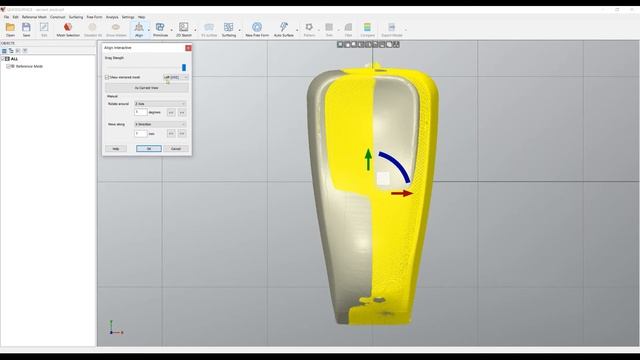
Task: Click the Snap Strength slider handle
Action: click(184, 67)
